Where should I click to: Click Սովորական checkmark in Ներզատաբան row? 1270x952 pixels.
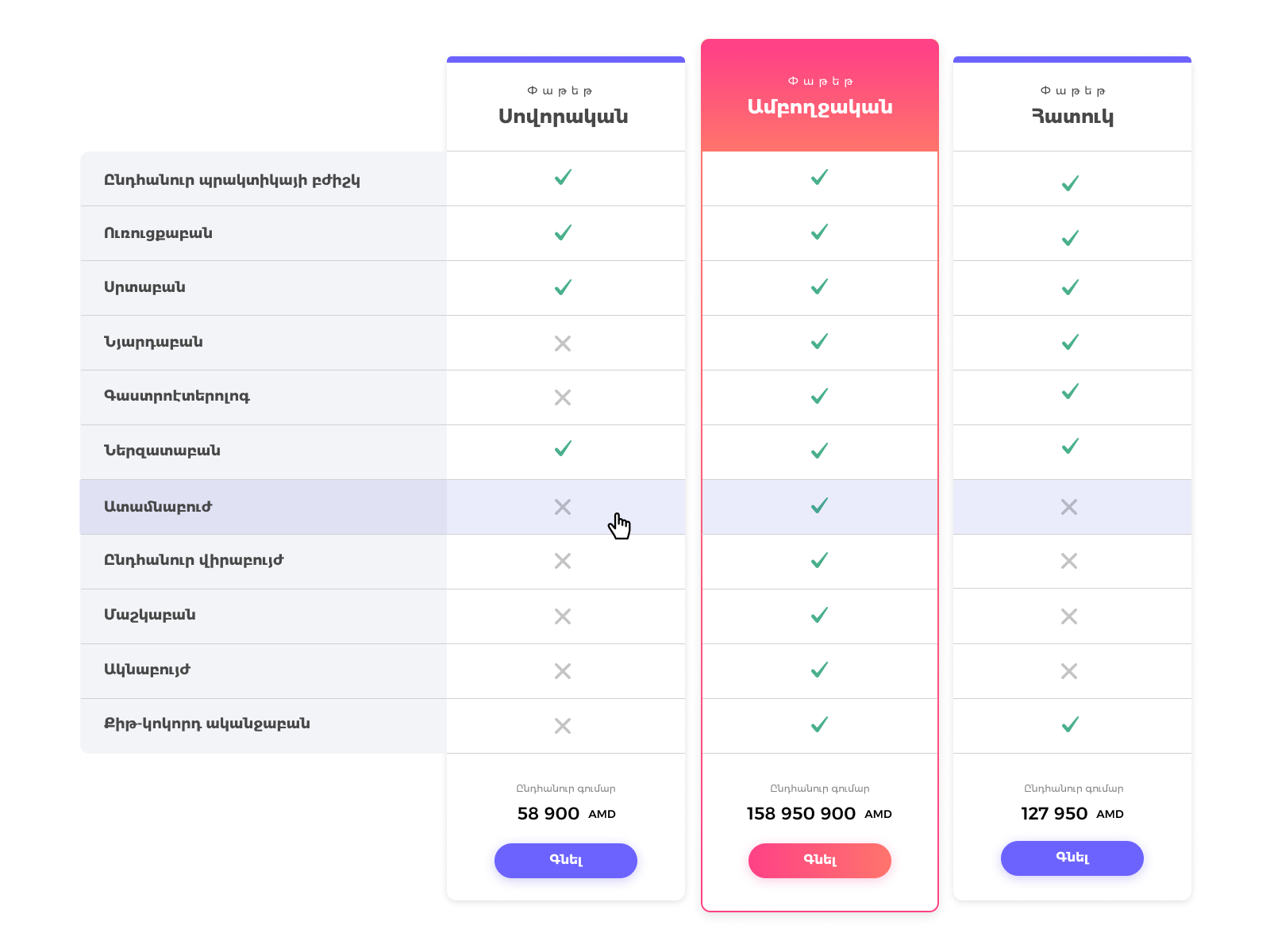(563, 448)
